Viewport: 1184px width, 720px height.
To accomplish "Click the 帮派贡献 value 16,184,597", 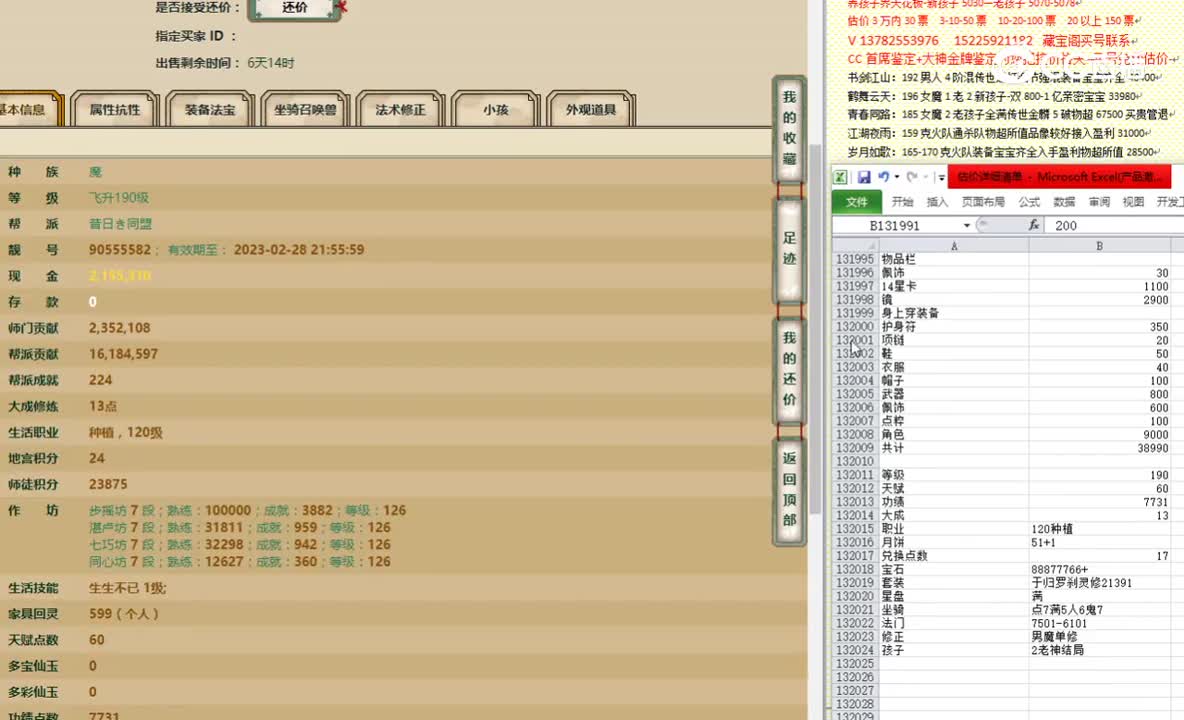I will (123, 354).
